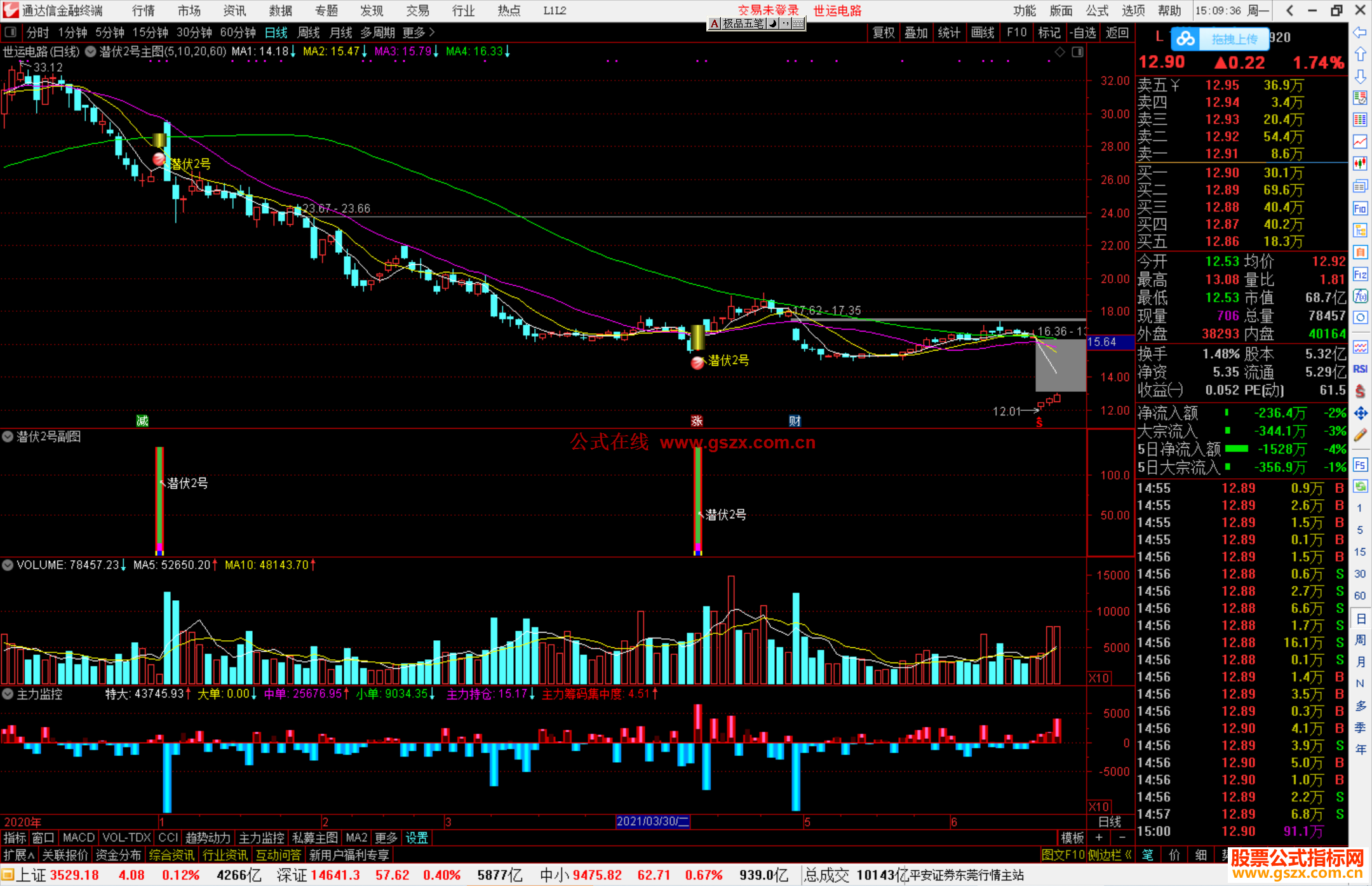This screenshot has width=1372, height=886.
Task: Select the 月 monthly period in sidebar
Action: 1360,662
